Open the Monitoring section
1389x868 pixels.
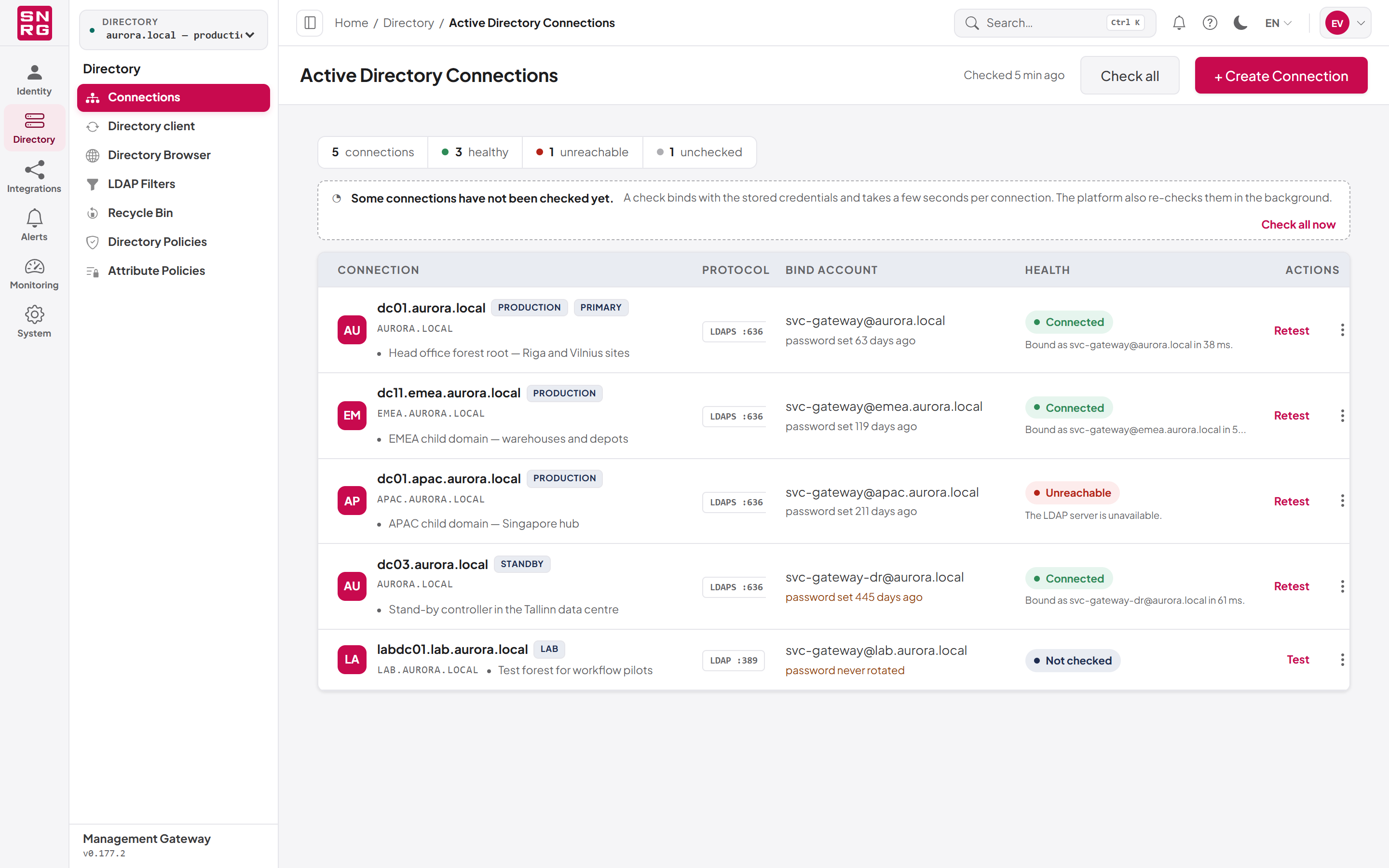click(x=34, y=273)
